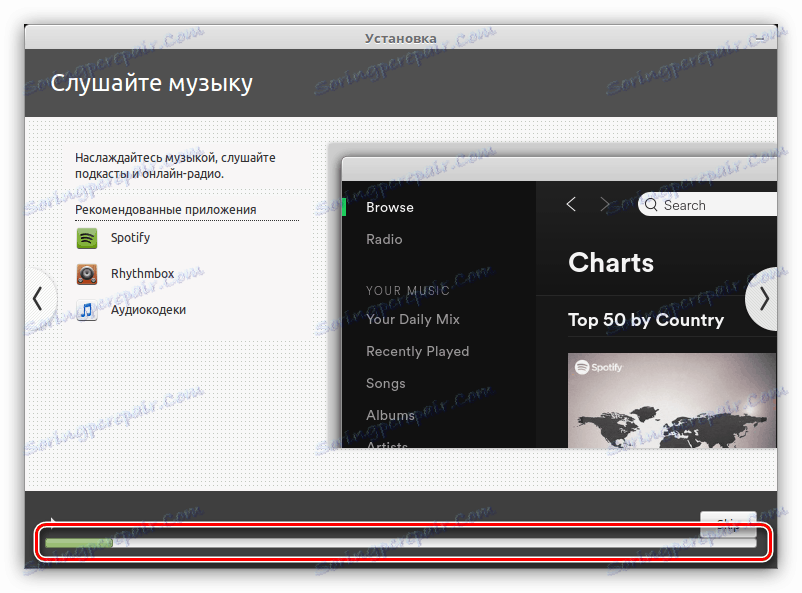Click the Рекомендованные приложения heading
This screenshot has height=593, width=802.
point(166,210)
